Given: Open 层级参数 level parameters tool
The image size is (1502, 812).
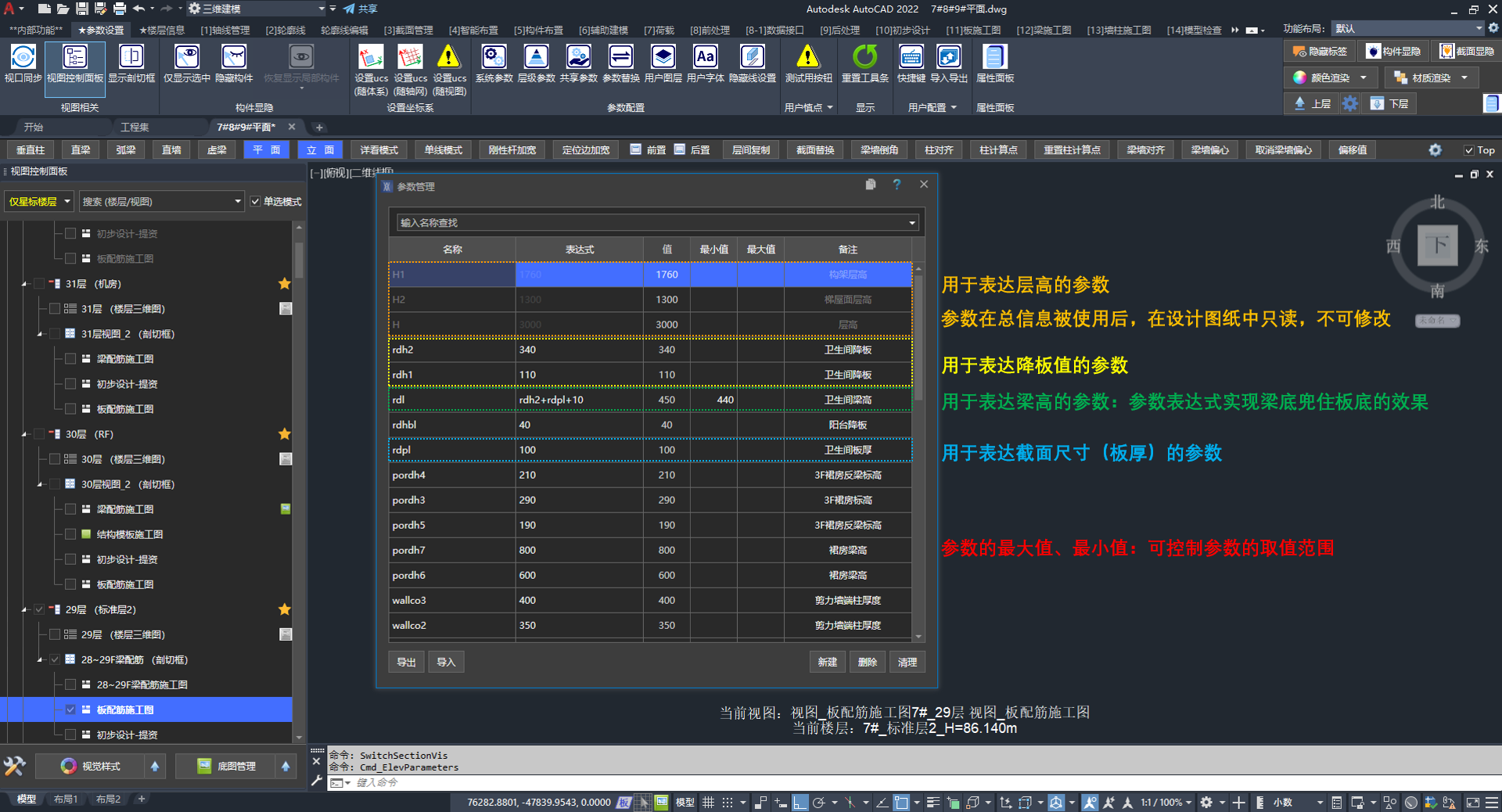Looking at the screenshot, I should tap(536, 63).
